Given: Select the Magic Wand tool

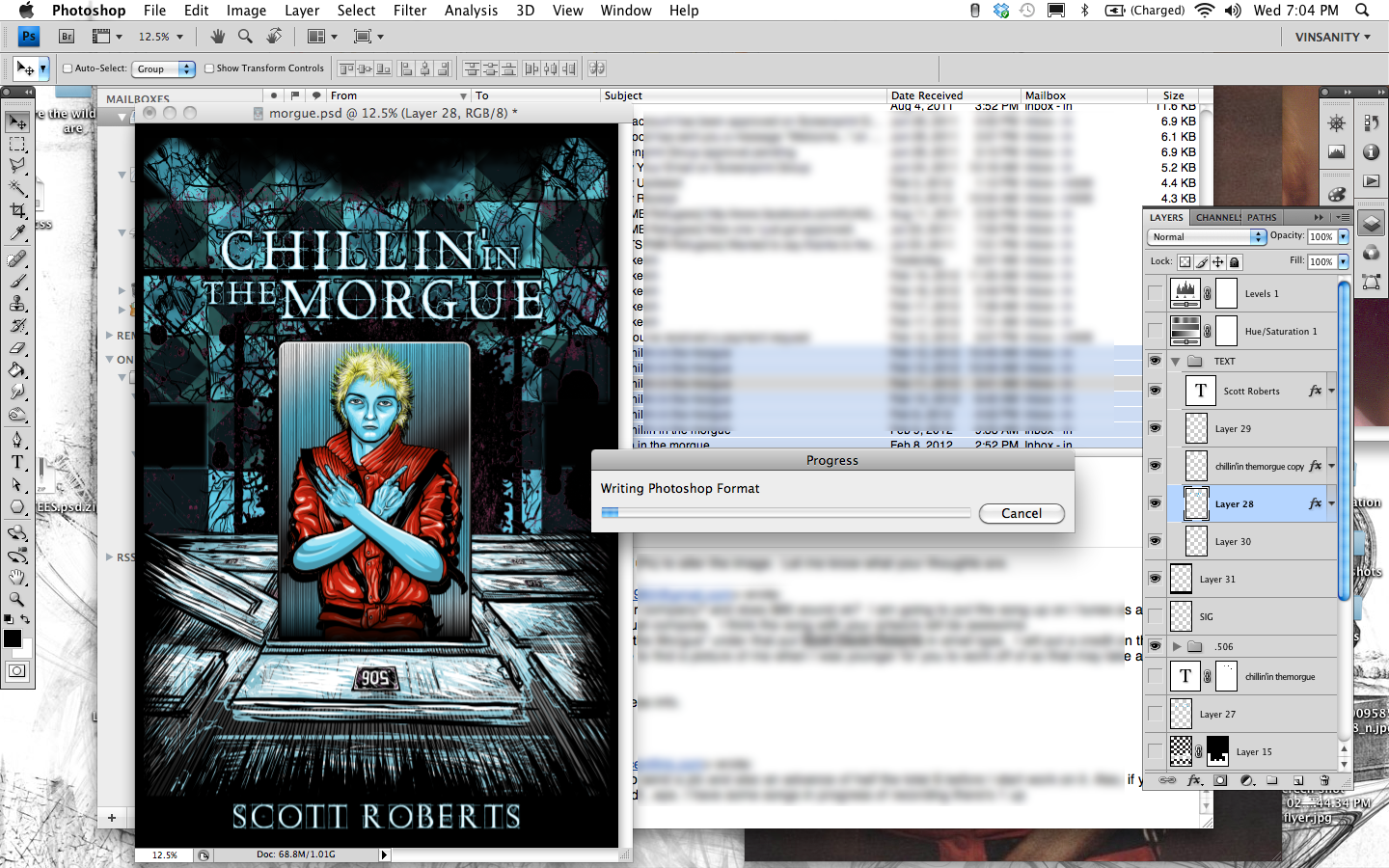Looking at the screenshot, I should 17,188.
